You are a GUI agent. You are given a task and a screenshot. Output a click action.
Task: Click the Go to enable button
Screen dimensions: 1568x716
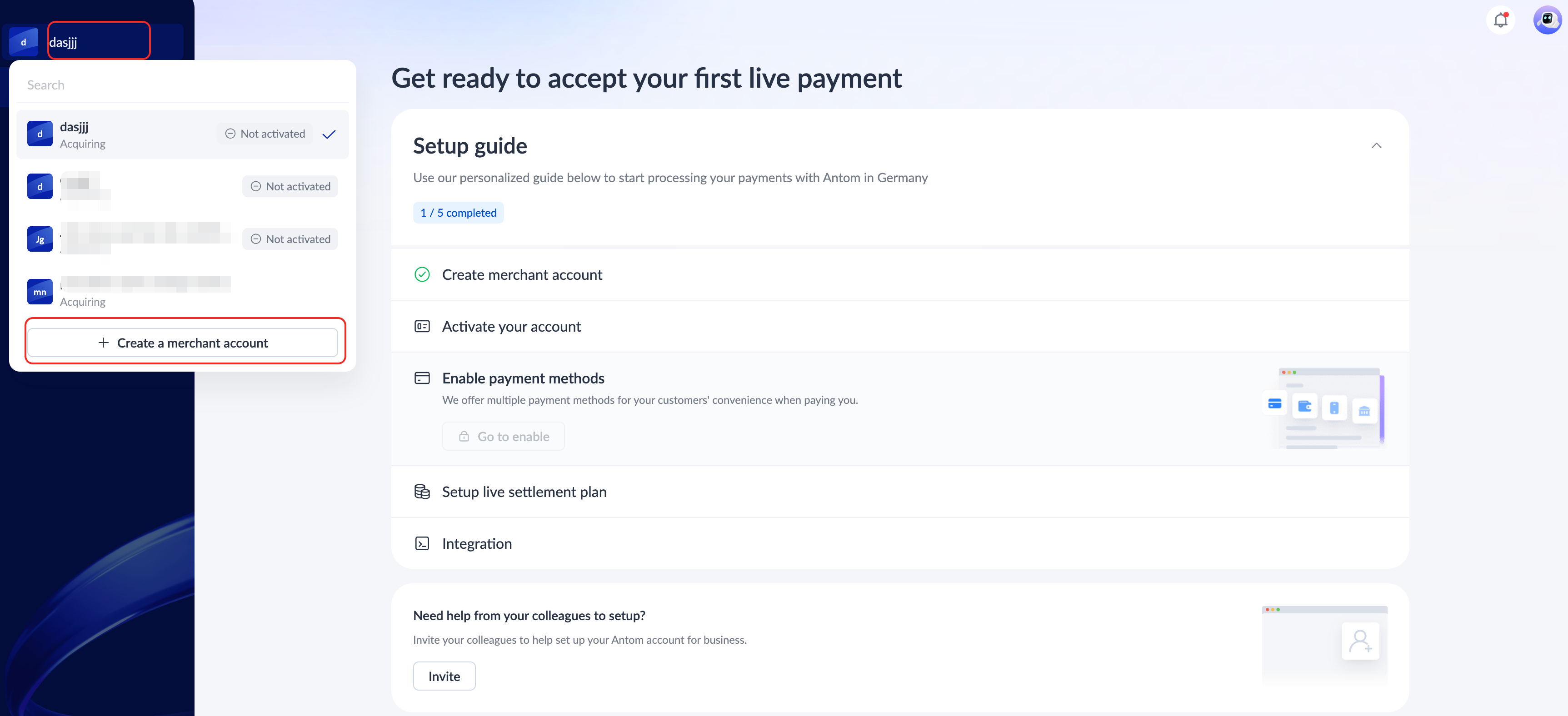coord(504,436)
